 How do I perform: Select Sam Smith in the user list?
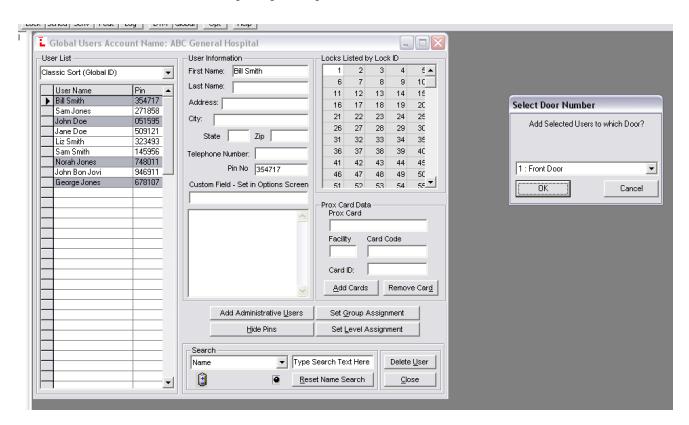[93, 152]
